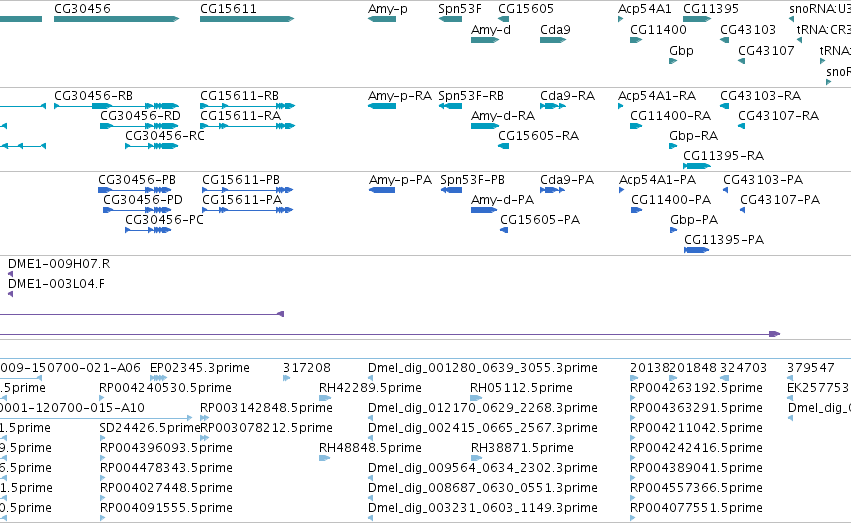Click the DME1-003L04.F clone label
Screen dimensions: 851x523
tap(56, 284)
